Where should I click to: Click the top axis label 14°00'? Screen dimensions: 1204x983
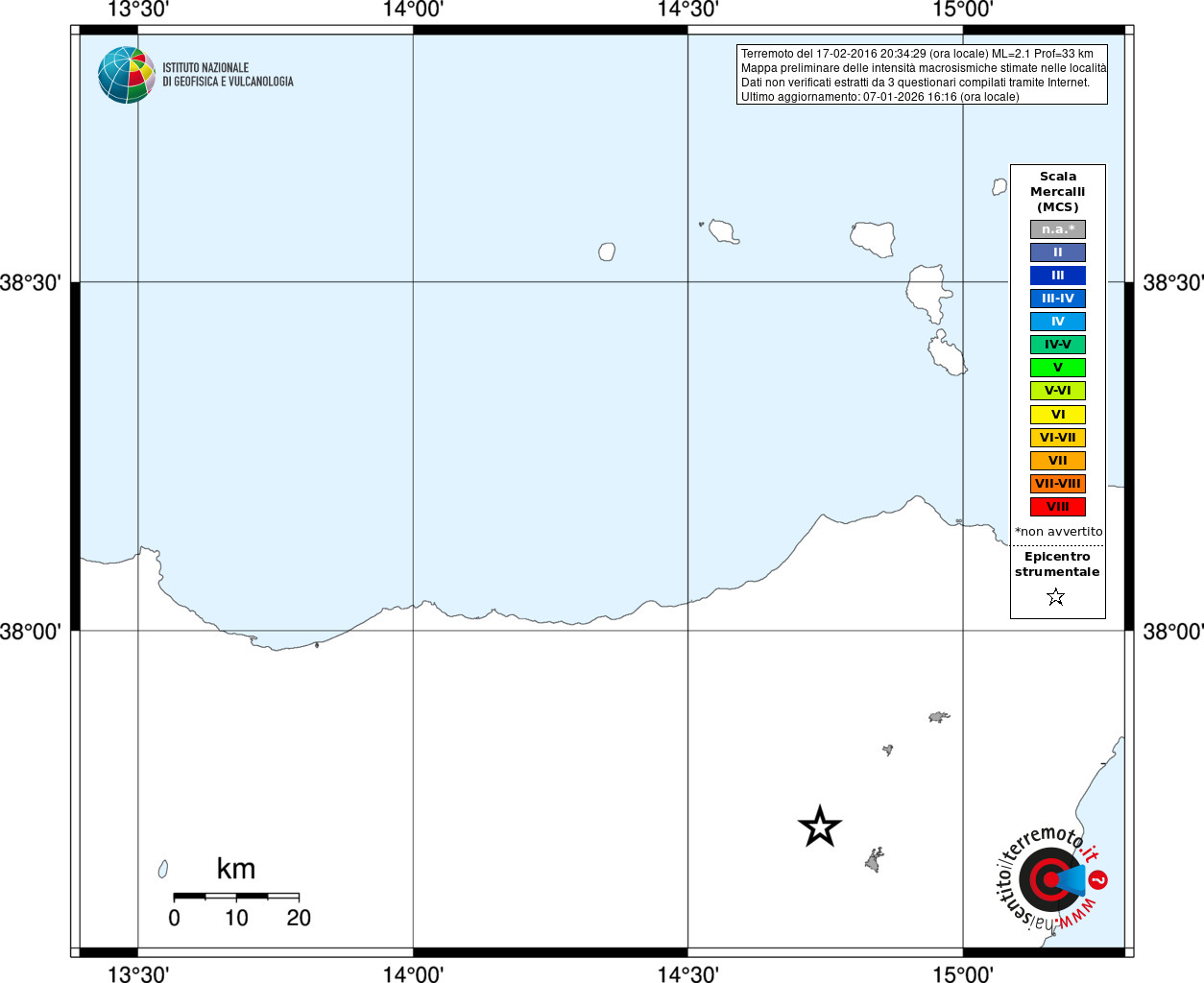413,10
